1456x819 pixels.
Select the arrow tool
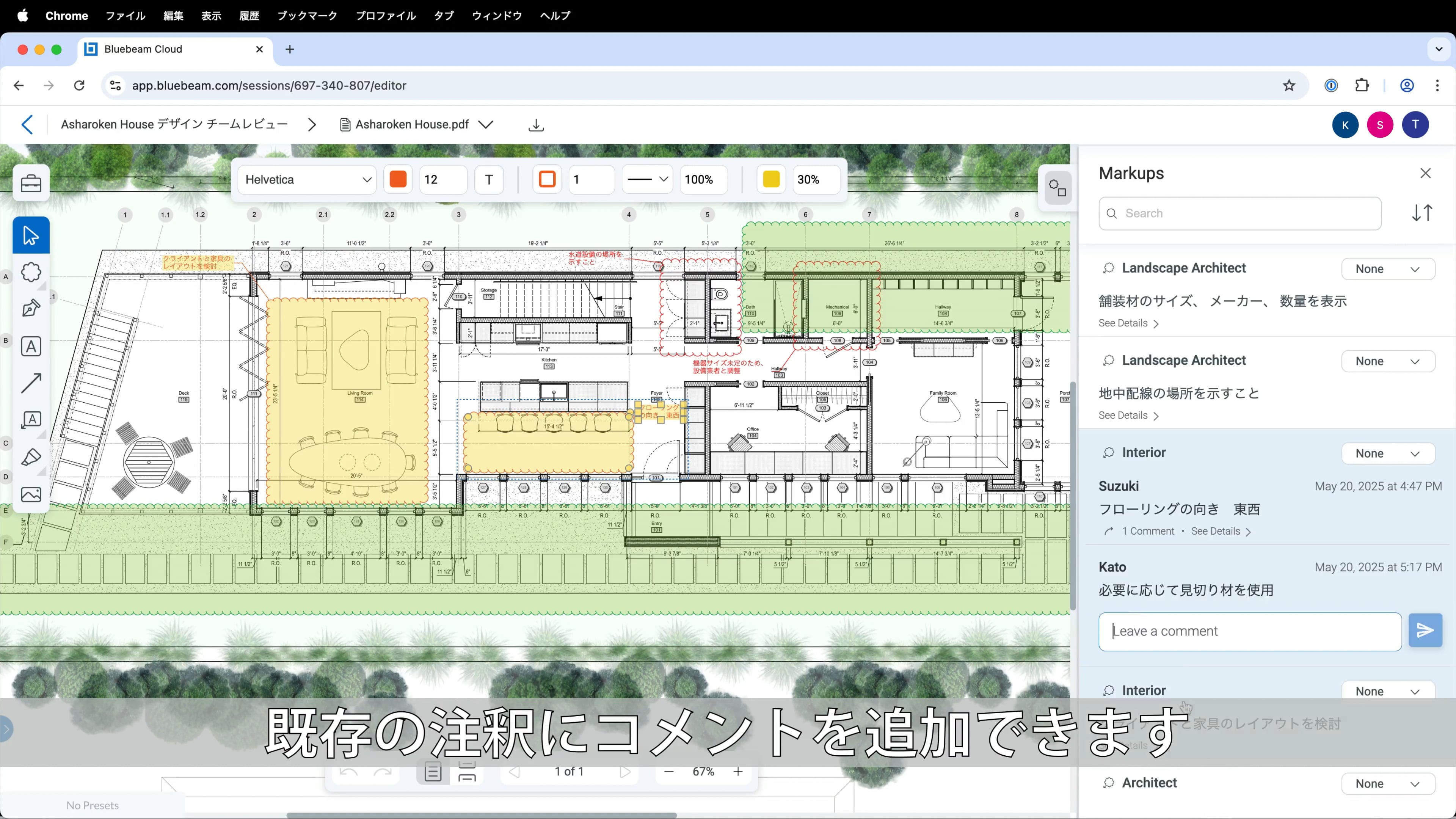pos(30,383)
